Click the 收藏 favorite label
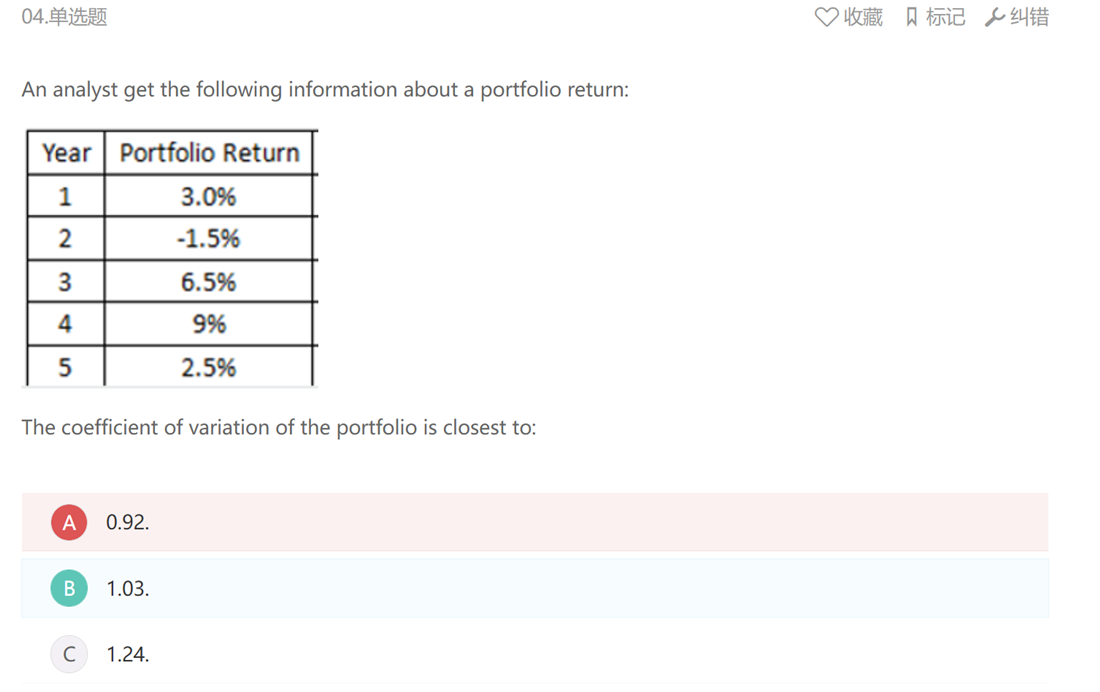Screen dimensions: 1100x692 coord(863,17)
